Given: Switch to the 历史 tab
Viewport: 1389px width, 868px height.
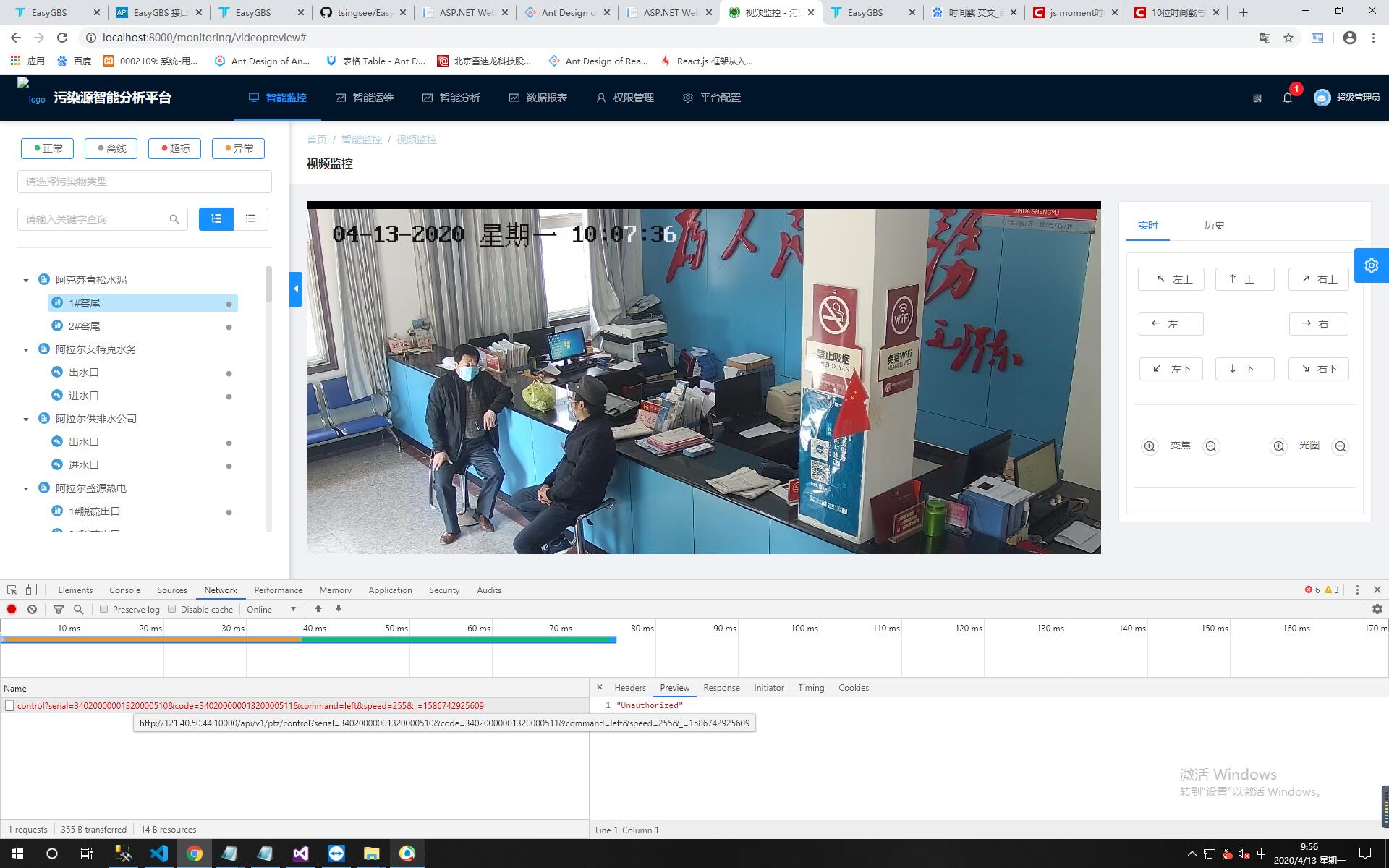Looking at the screenshot, I should pos(1214,225).
